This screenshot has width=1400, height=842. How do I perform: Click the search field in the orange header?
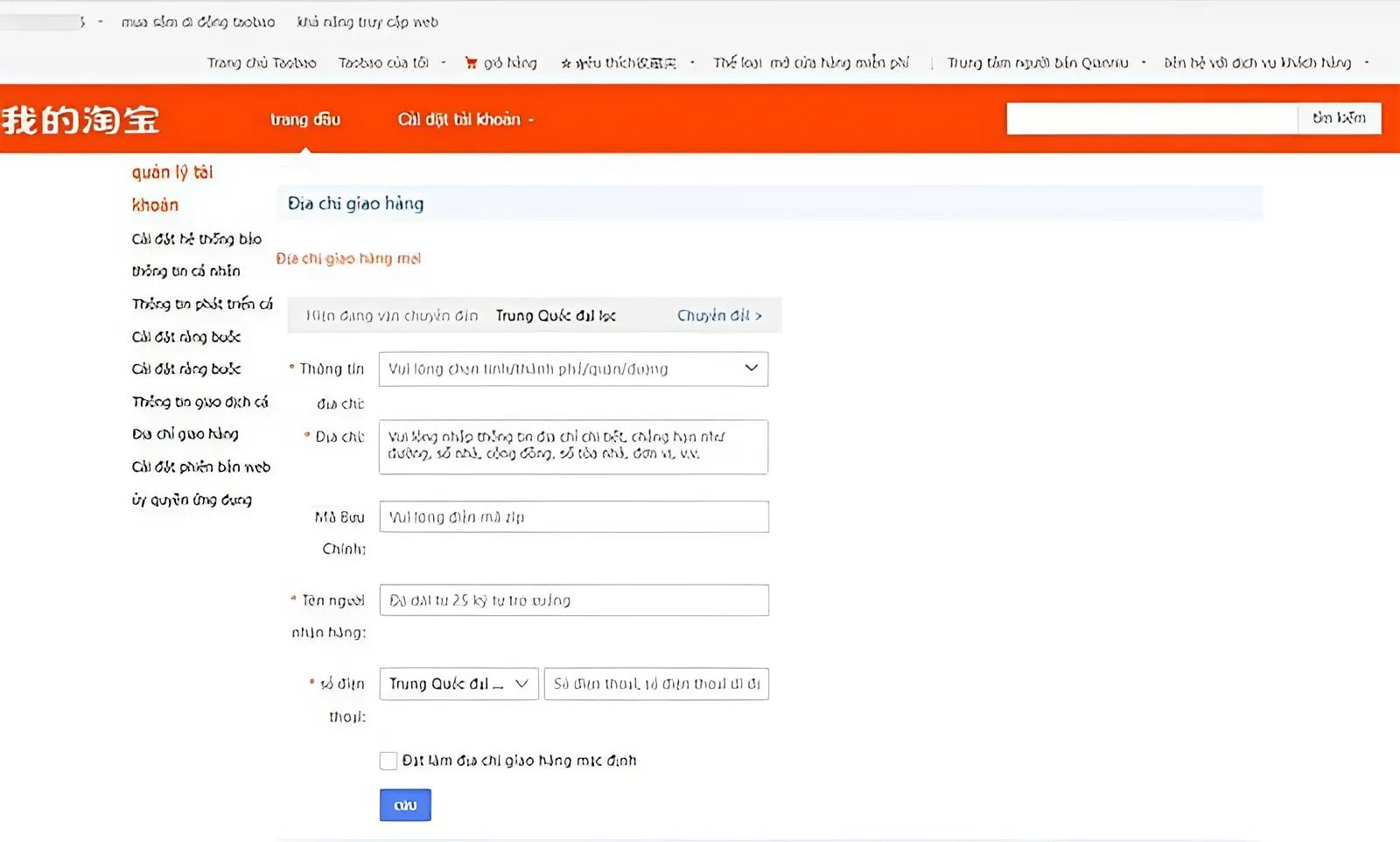1151,118
